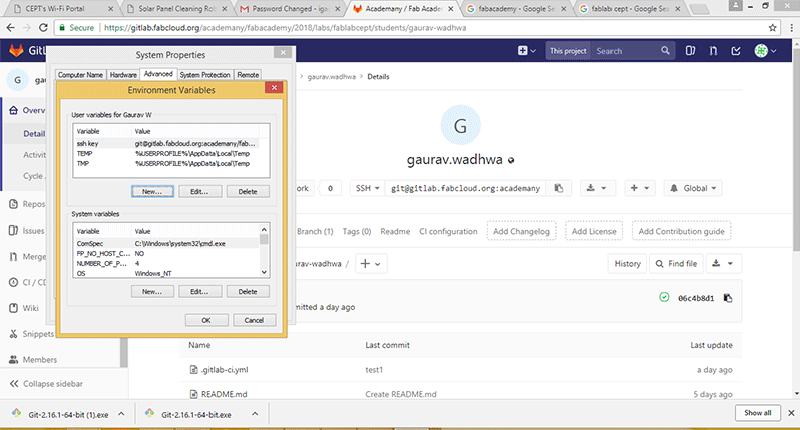Open Tags (0) link

(357, 231)
